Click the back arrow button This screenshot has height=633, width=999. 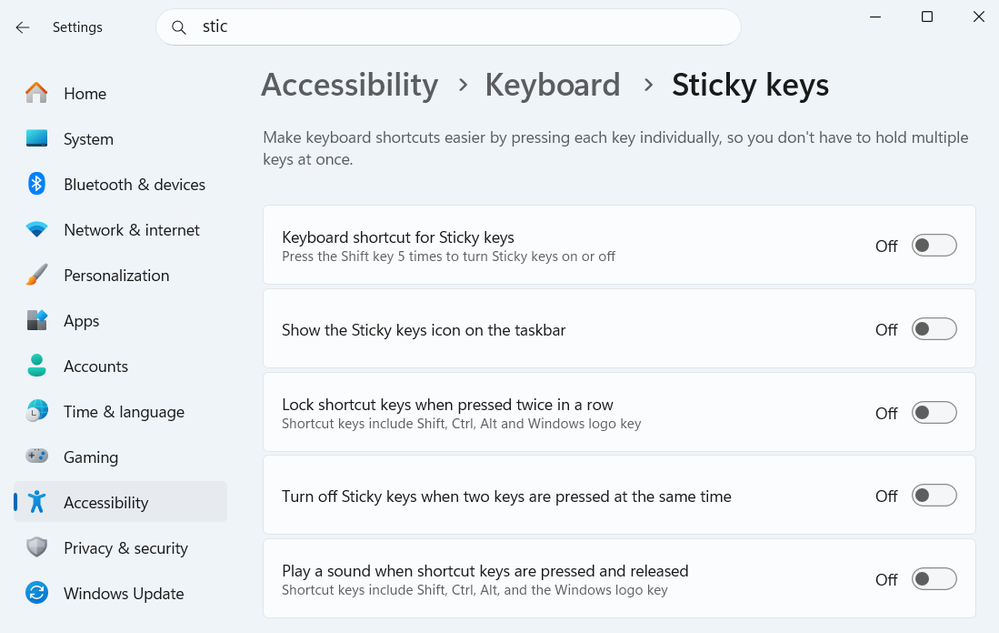[x=23, y=27]
